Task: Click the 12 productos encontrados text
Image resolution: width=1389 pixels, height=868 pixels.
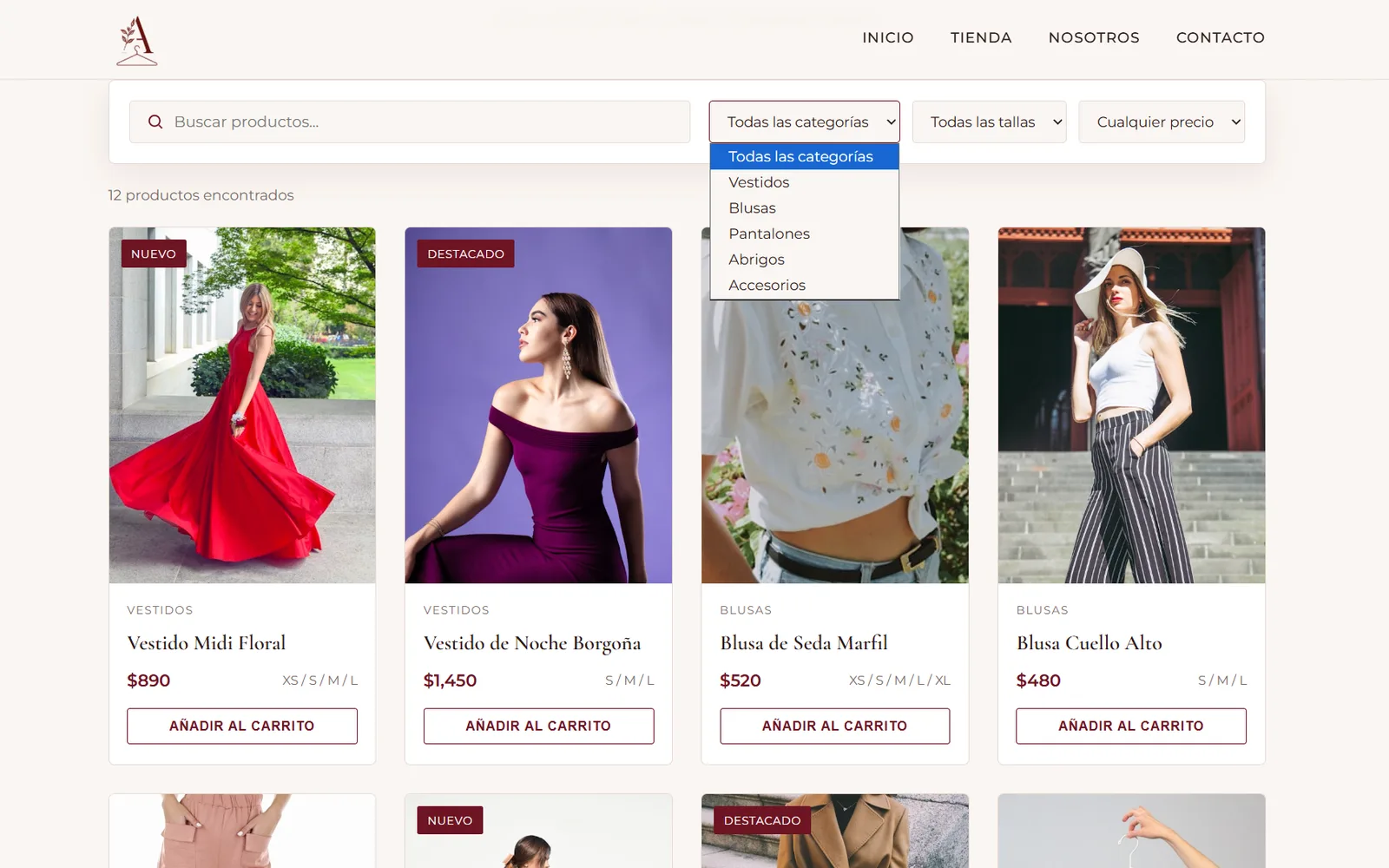Action: point(201,195)
